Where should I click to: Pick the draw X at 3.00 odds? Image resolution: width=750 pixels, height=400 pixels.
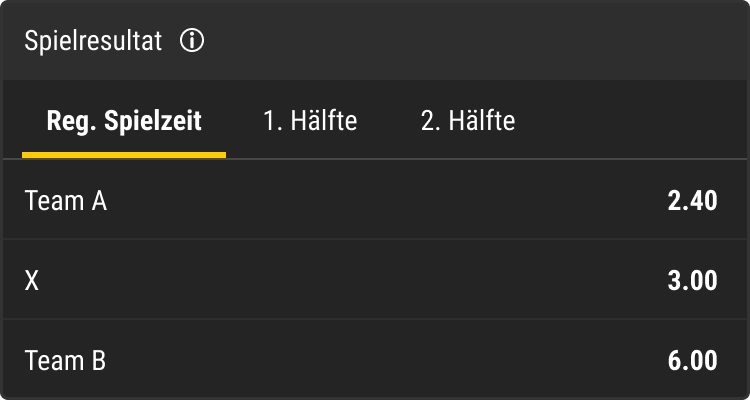point(375,279)
